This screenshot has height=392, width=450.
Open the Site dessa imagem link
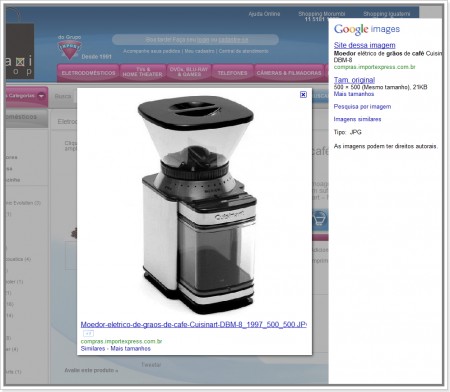tap(365, 45)
